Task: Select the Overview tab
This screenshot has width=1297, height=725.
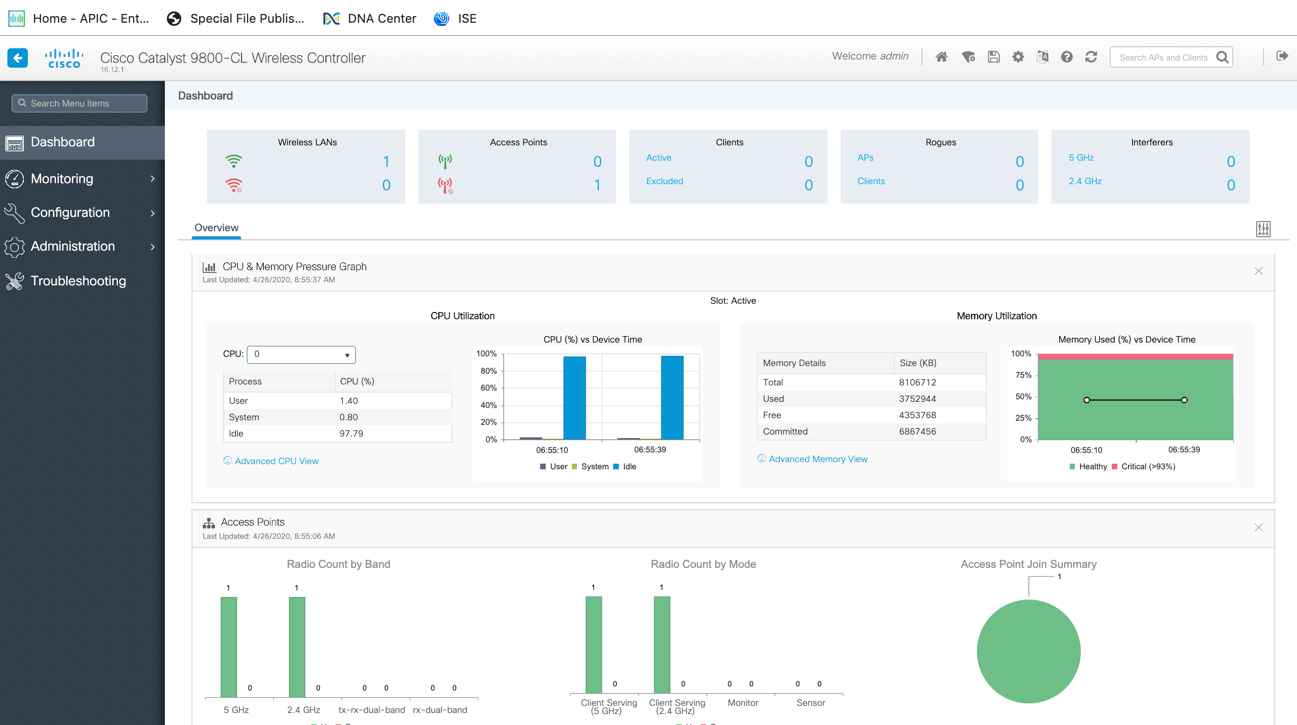Action: pyautogui.click(x=216, y=228)
